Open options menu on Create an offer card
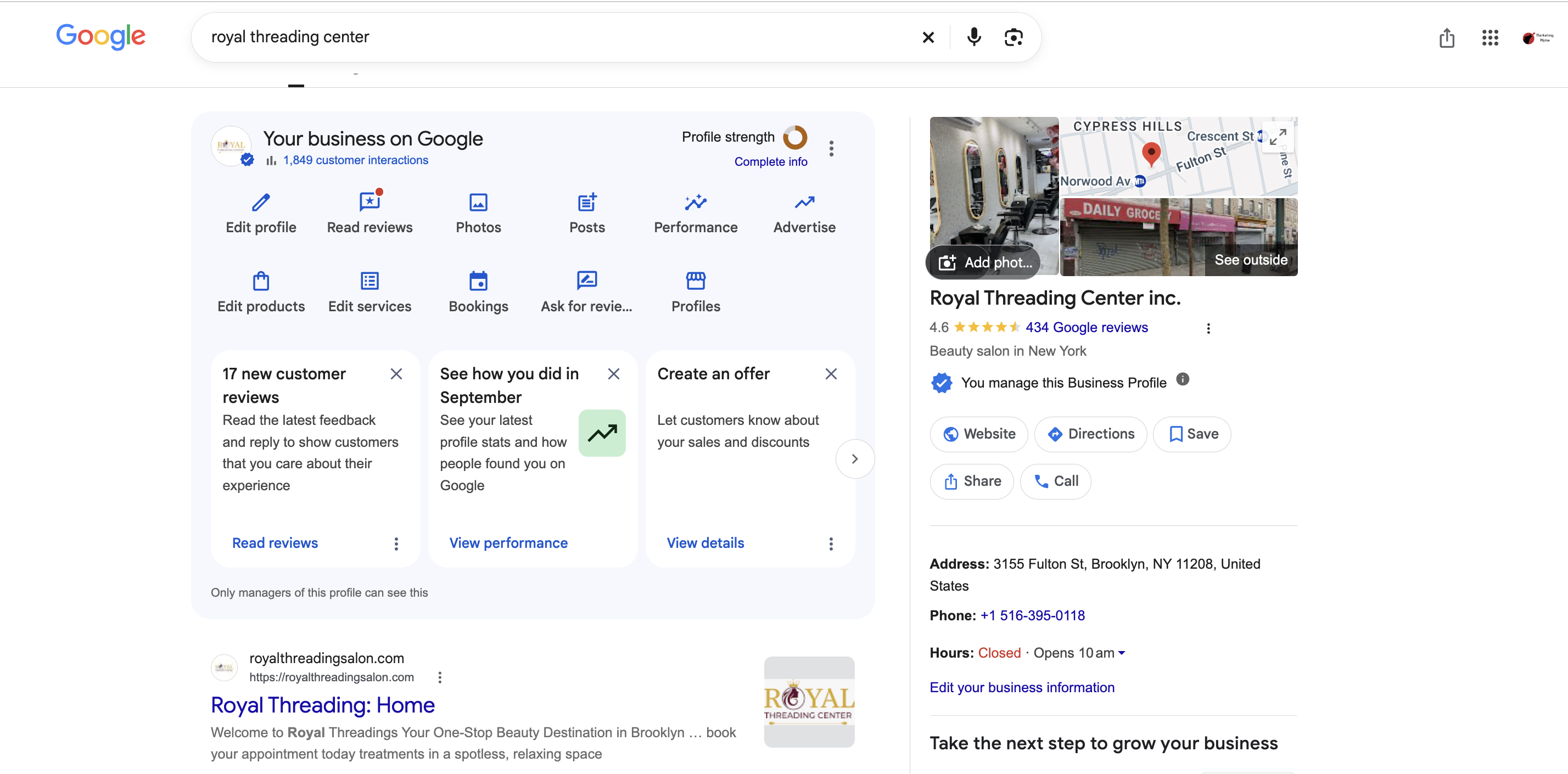 831,543
